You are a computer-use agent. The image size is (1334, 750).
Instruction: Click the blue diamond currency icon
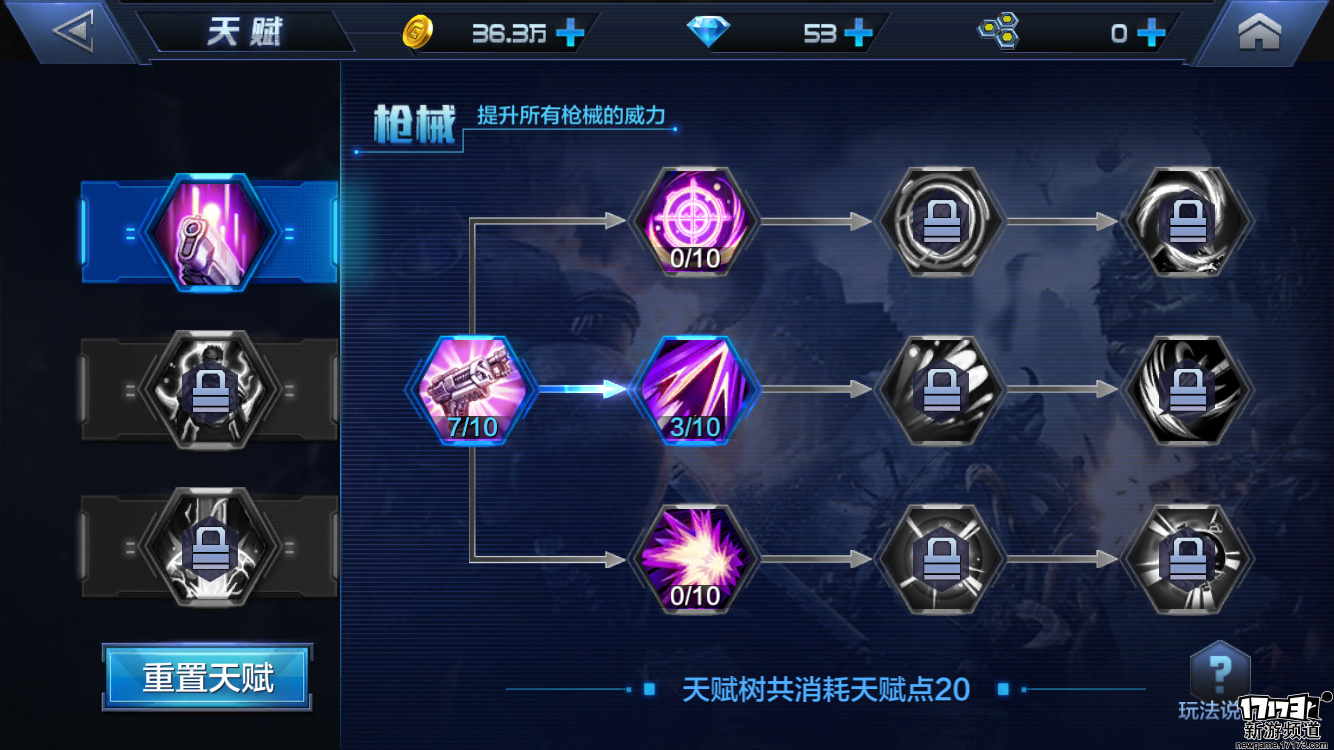(x=708, y=33)
